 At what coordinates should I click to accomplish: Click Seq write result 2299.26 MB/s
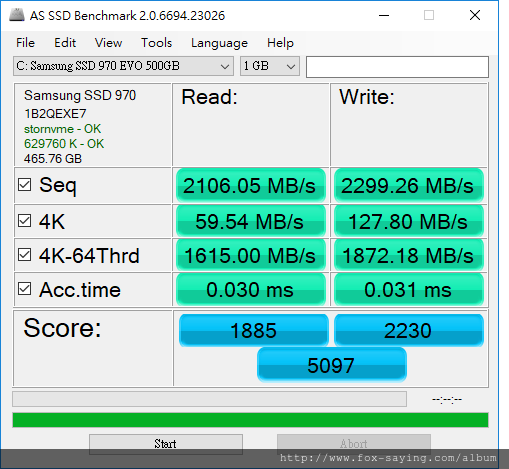click(x=409, y=185)
